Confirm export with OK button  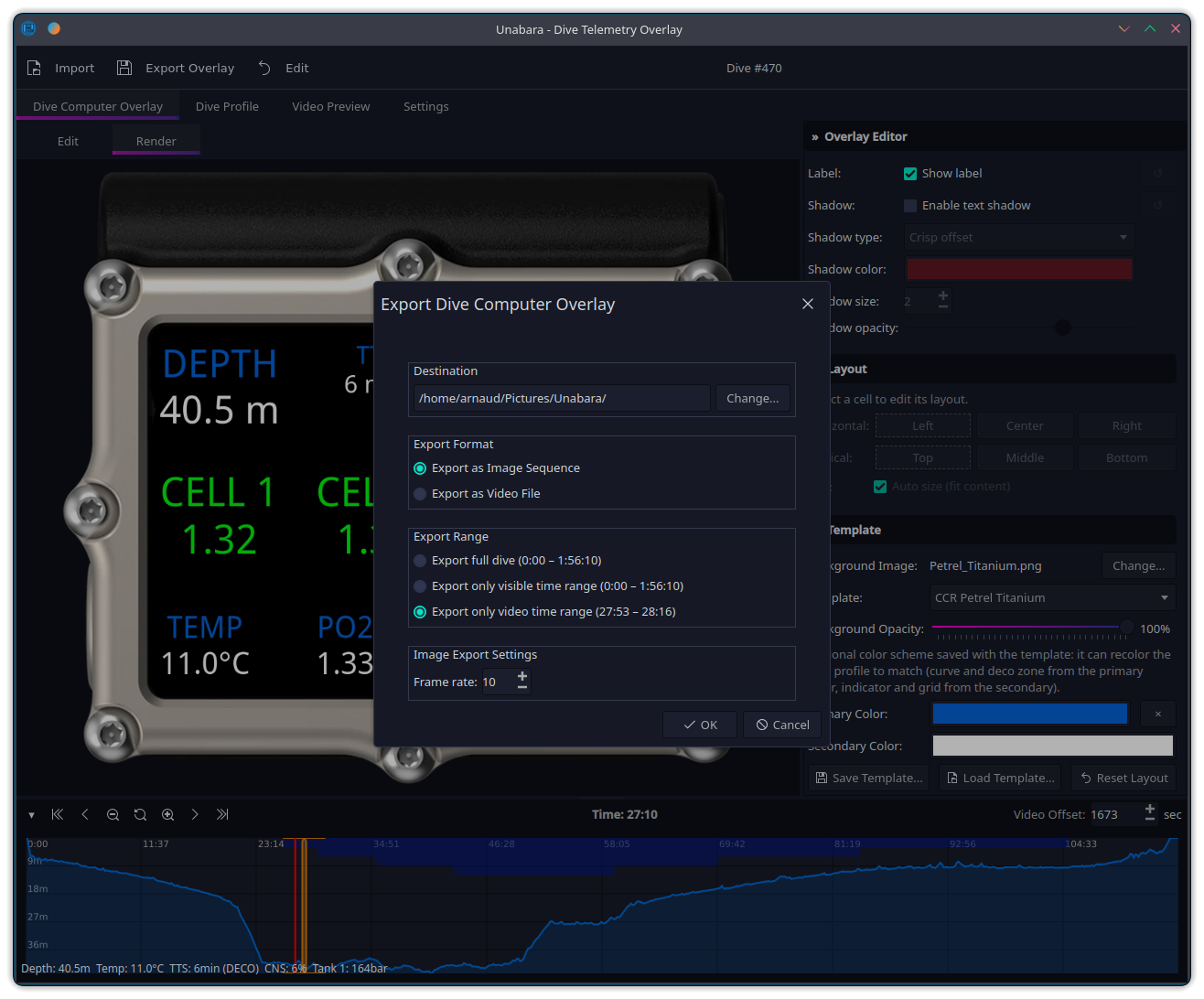pyautogui.click(x=700, y=725)
